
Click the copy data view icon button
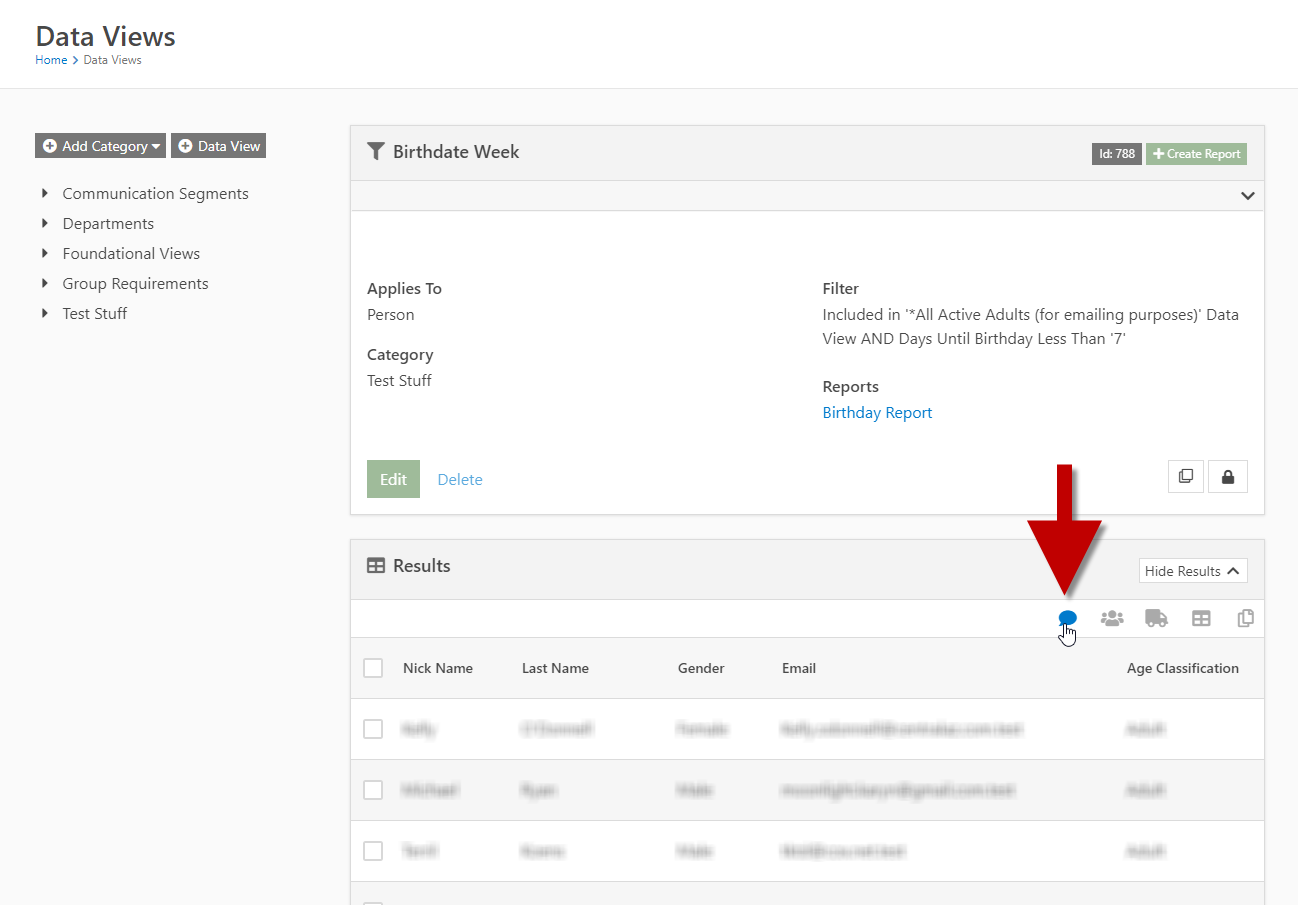(1185, 477)
